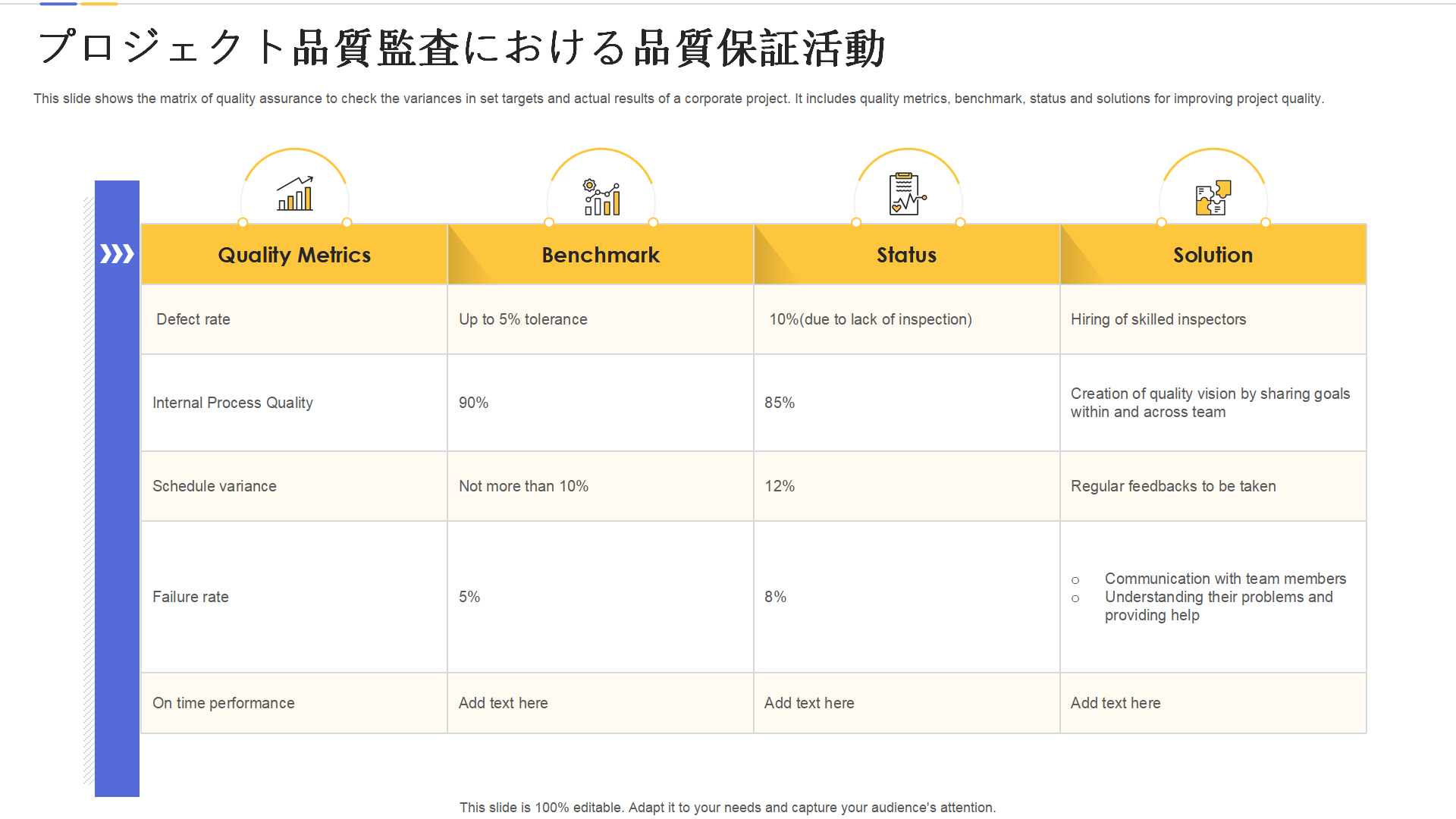Click the 12% status value

point(780,486)
